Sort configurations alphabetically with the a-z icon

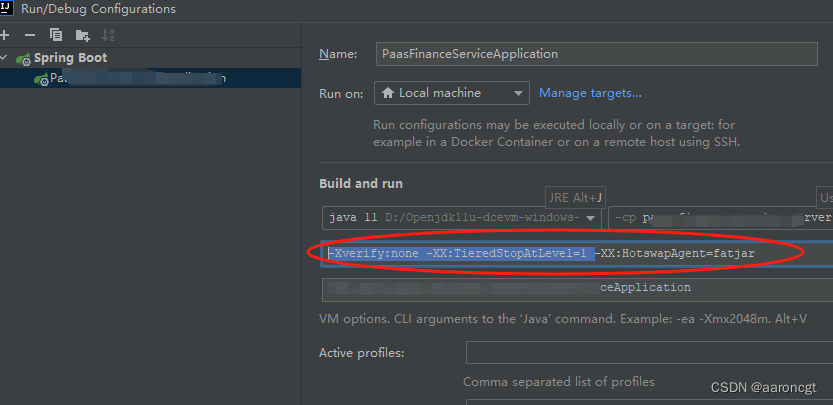click(108, 36)
